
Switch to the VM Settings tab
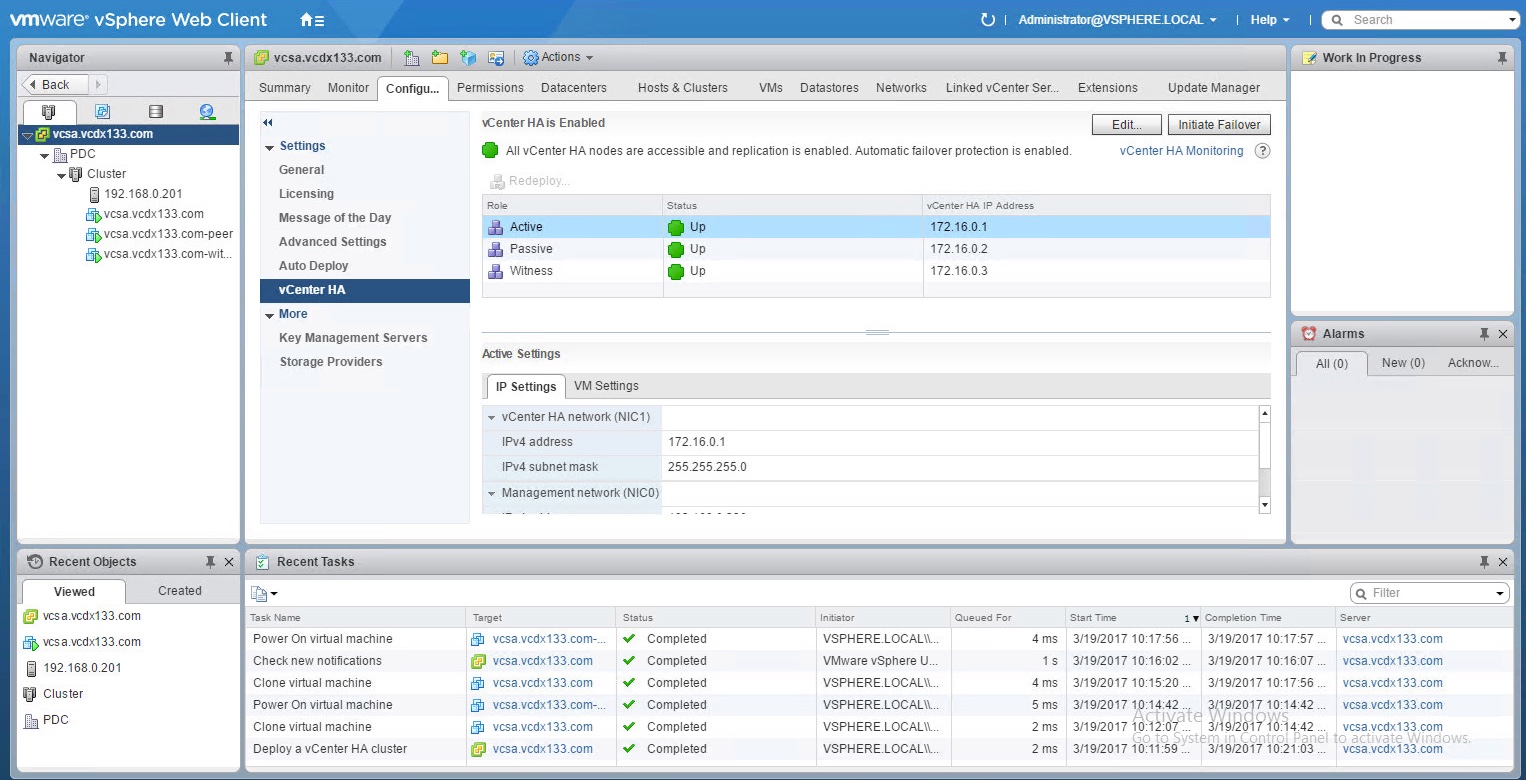tap(606, 386)
